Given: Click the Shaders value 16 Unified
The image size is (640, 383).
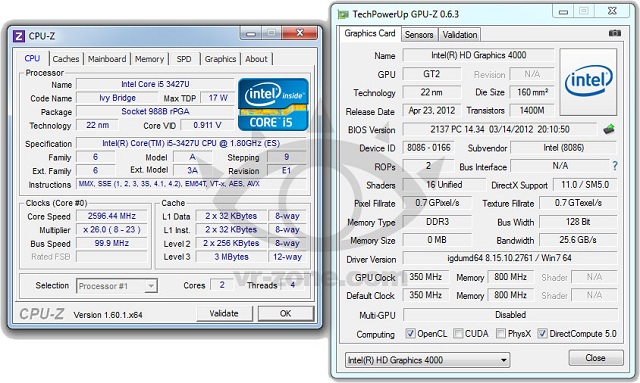Looking at the screenshot, I should pos(444,185).
